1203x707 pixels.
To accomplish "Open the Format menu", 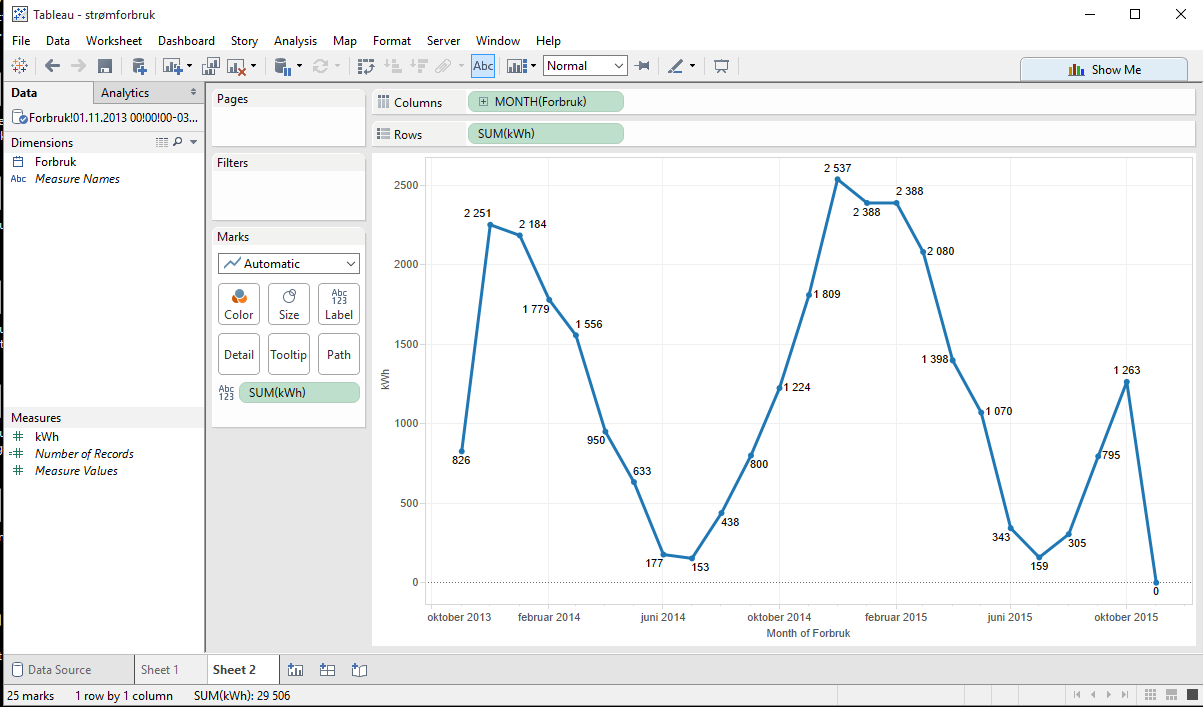I will pyautogui.click(x=392, y=41).
